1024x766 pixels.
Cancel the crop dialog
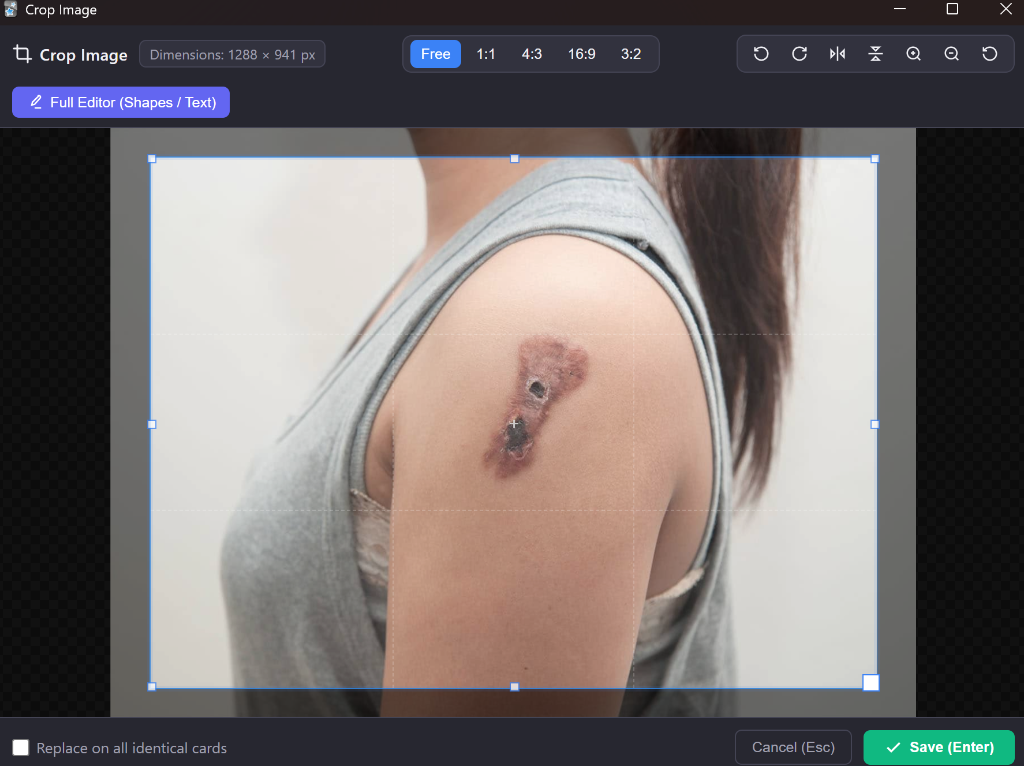793,747
